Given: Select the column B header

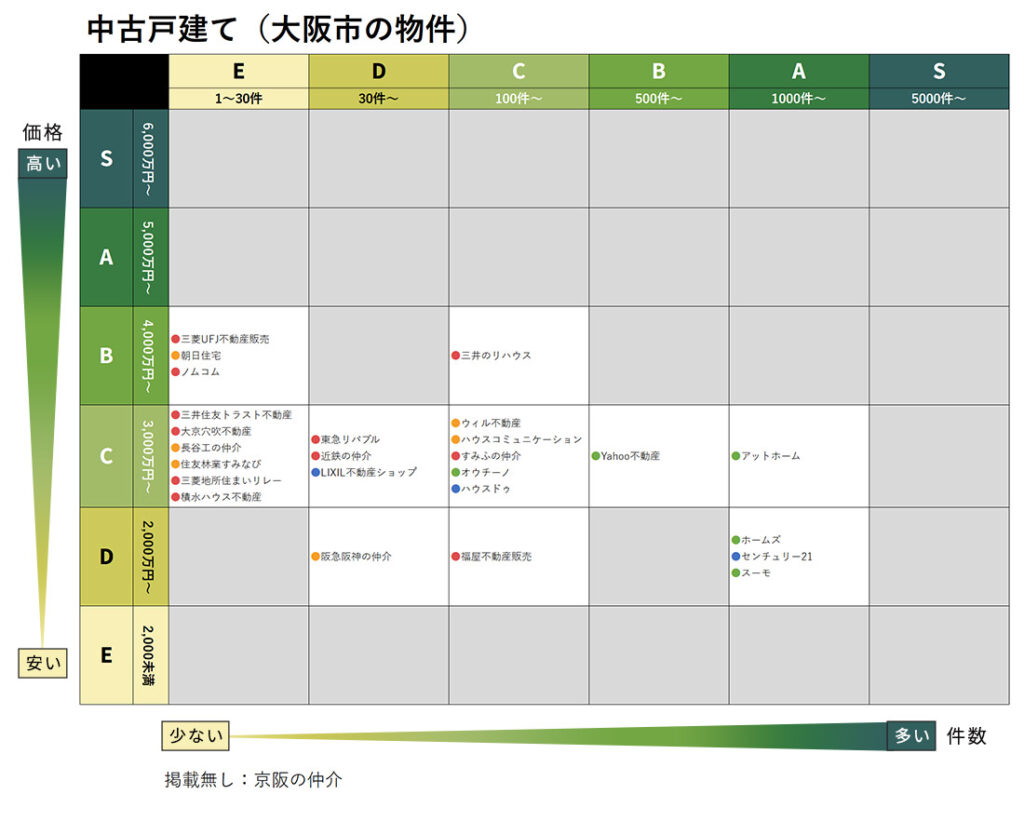Looking at the screenshot, I should tap(658, 71).
